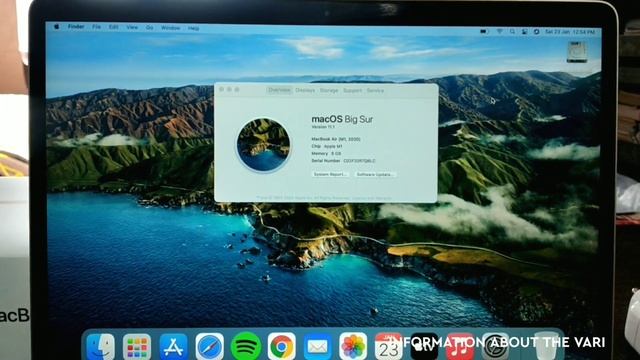
Task: Open the View menu
Action: (x=132, y=27)
